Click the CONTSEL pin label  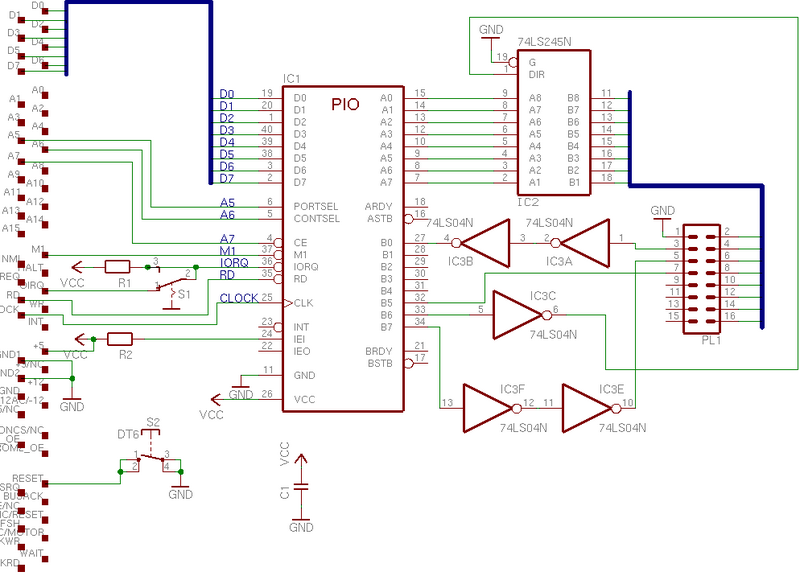(x=317, y=218)
